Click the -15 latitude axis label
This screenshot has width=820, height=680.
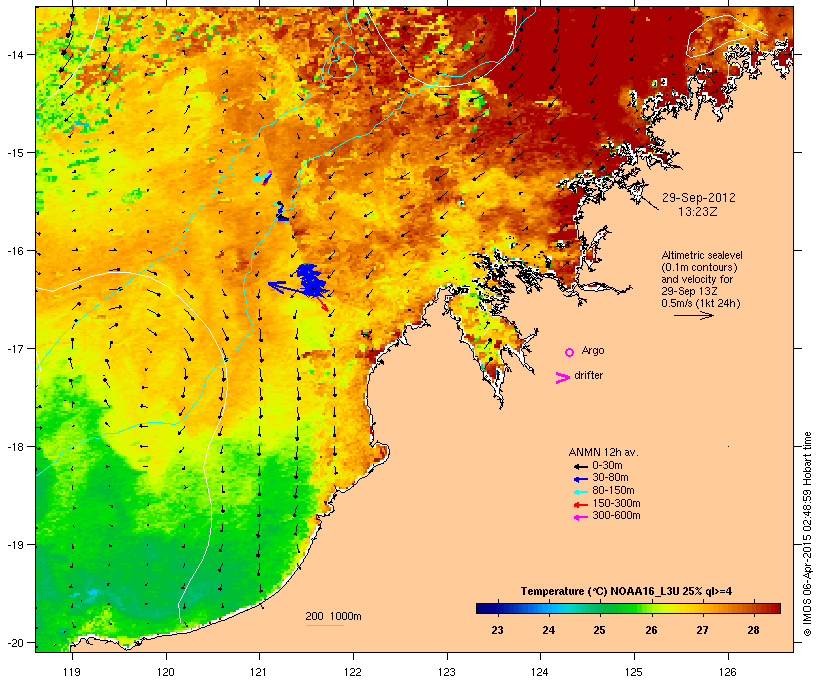[x=14, y=153]
